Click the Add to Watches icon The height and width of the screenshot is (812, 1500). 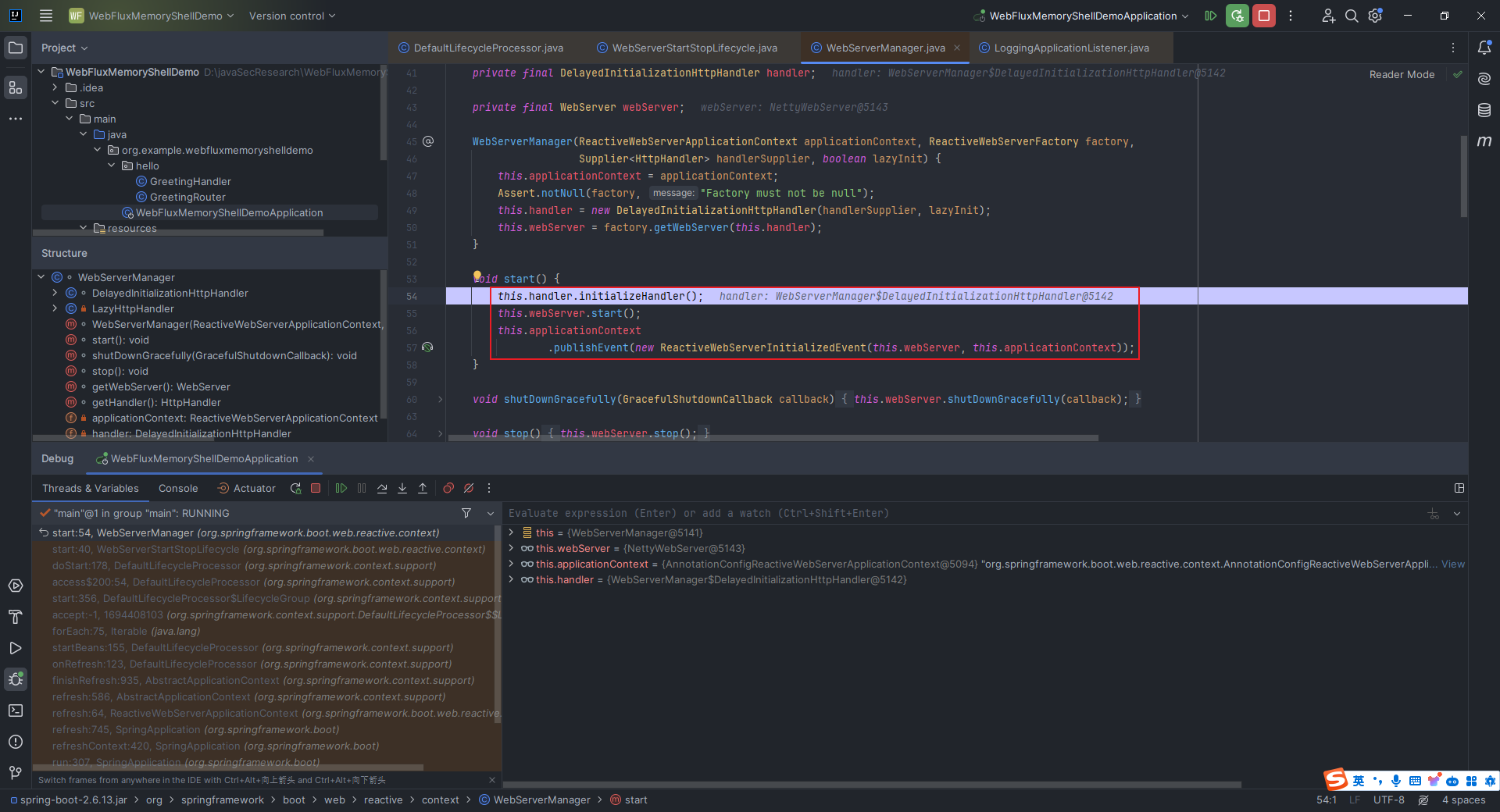(x=1434, y=513)
